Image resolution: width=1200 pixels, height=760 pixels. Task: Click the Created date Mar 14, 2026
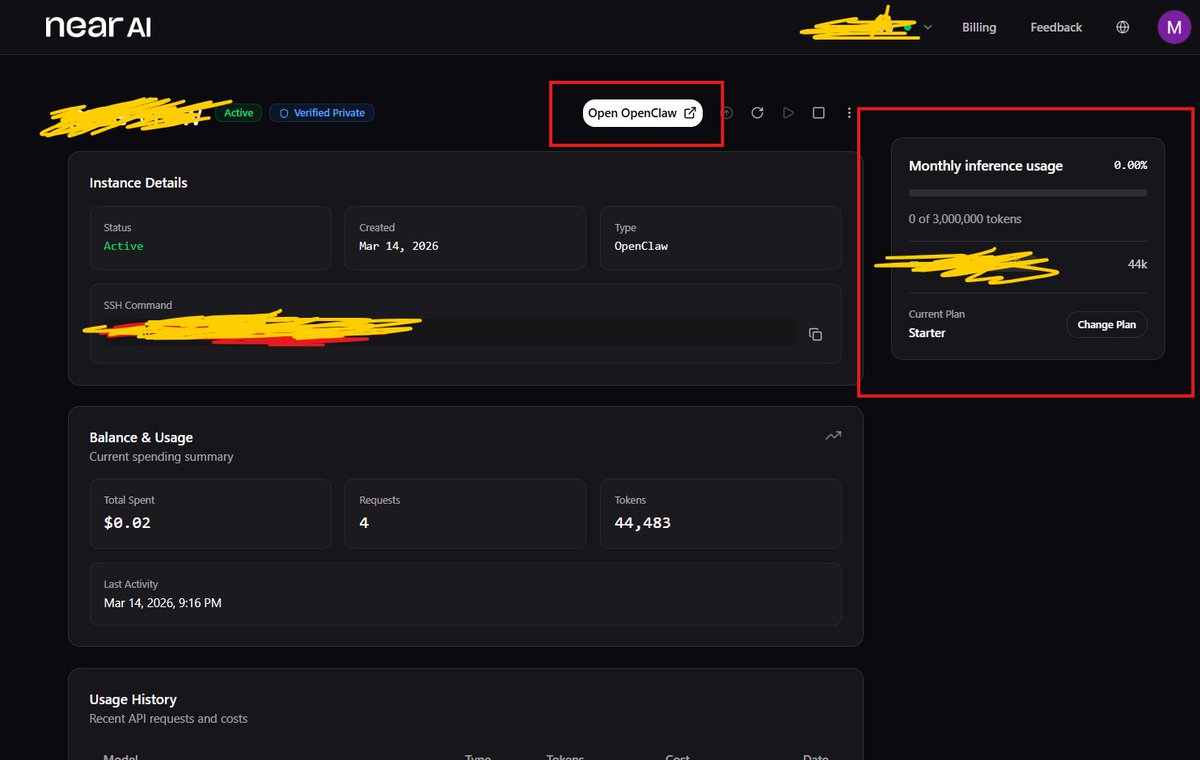(x=399, y=246)
